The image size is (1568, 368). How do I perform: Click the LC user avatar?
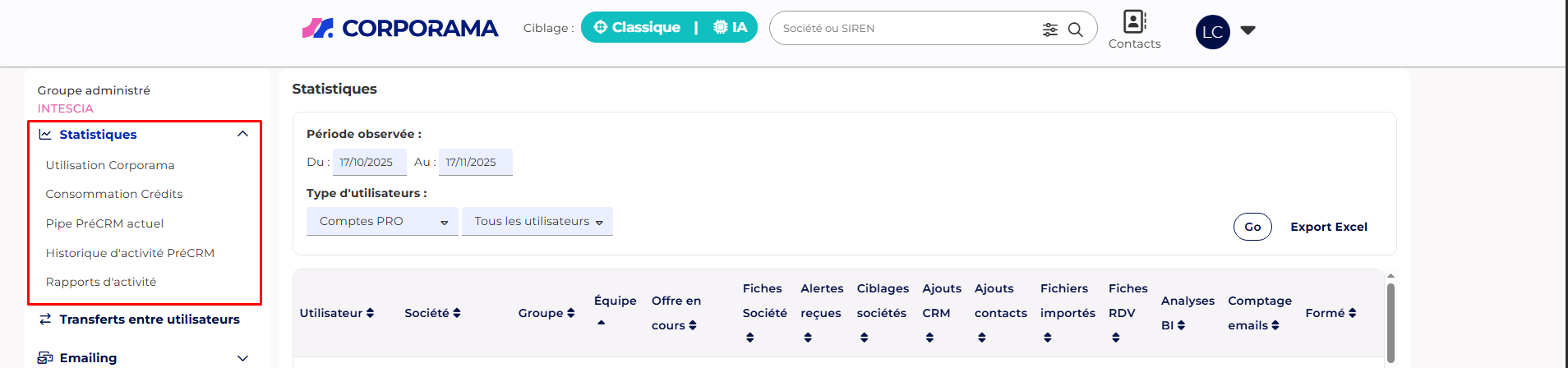point(1212,32)
